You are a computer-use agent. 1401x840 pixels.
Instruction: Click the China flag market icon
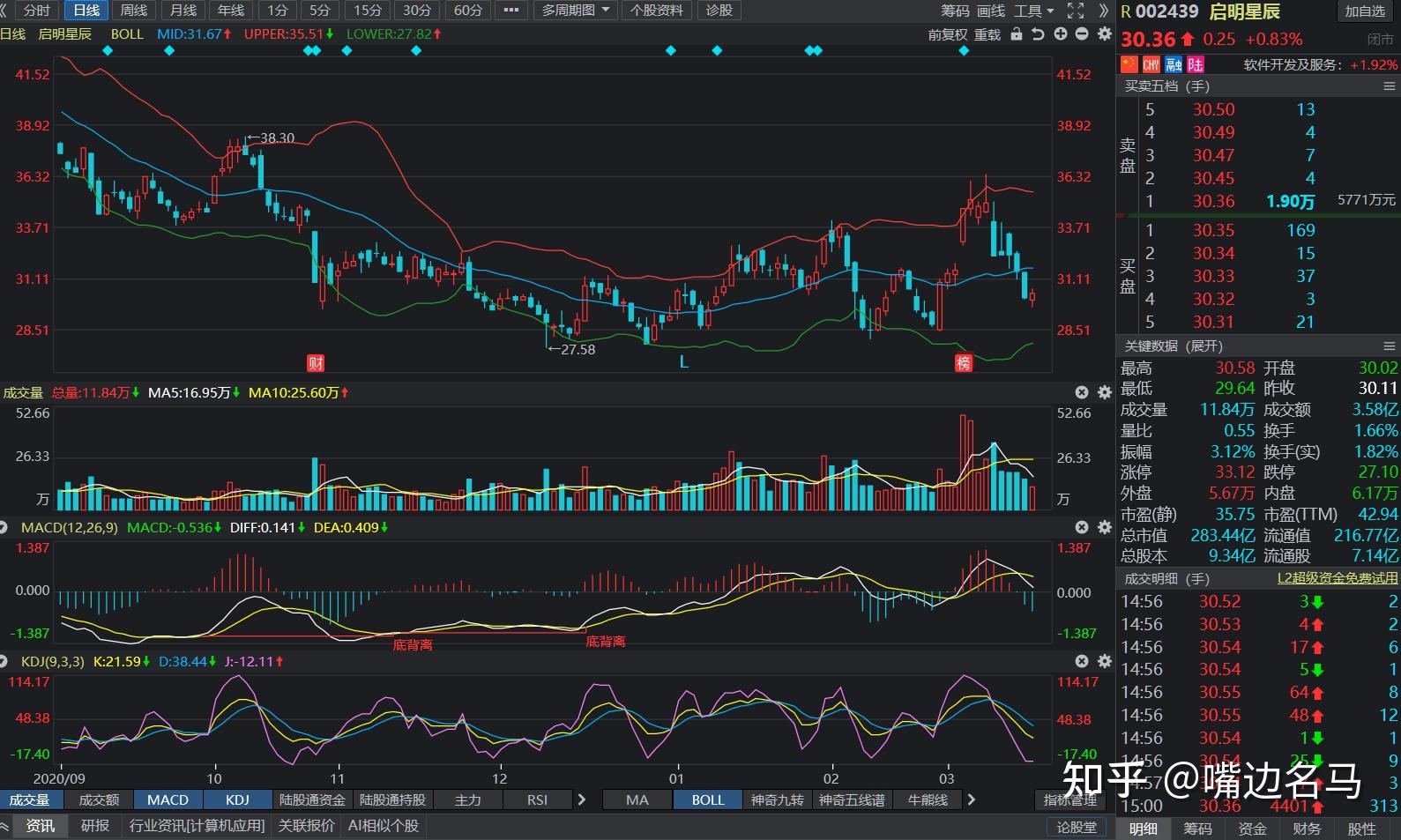pyautogui.click(x=1129, y=64)
